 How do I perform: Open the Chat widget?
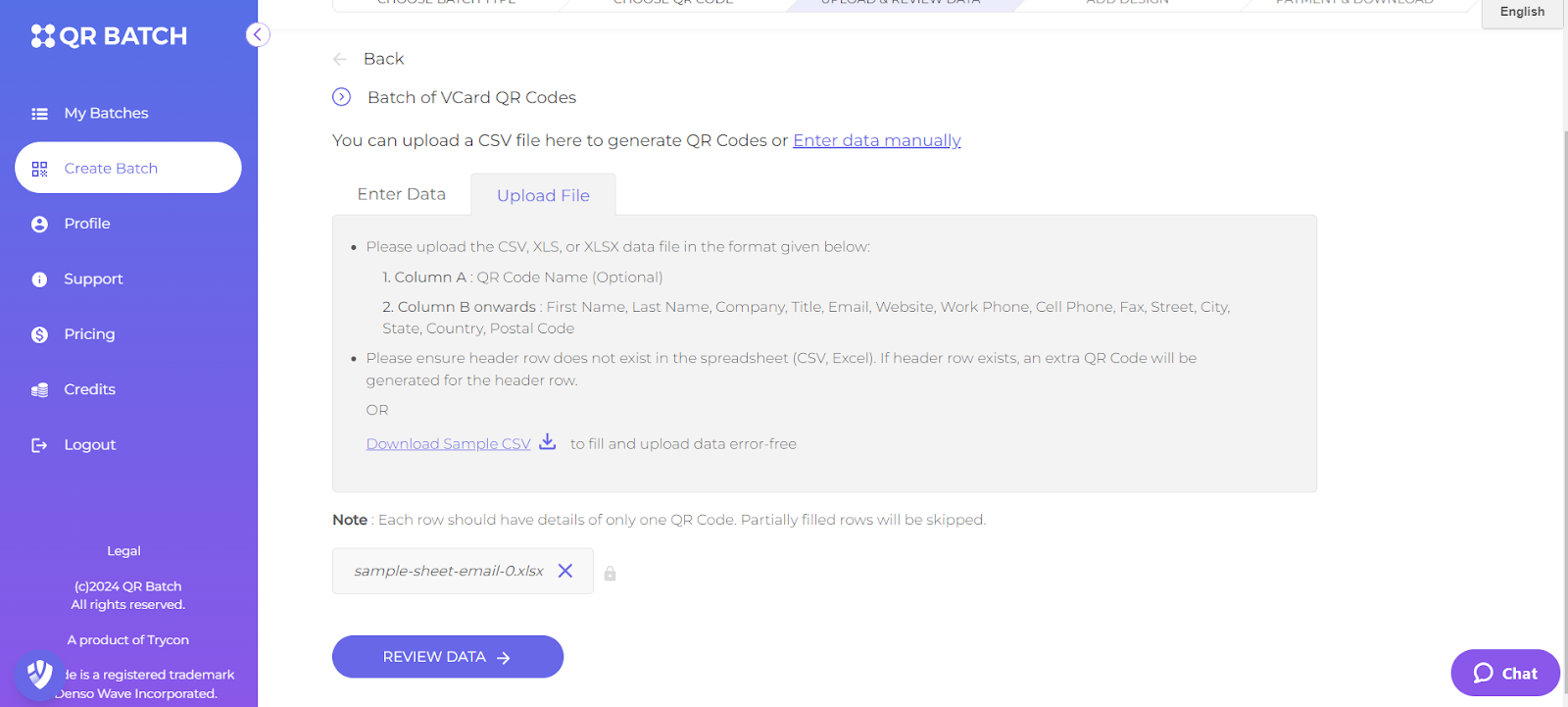pyautogui.click(x=1505, y=673)
